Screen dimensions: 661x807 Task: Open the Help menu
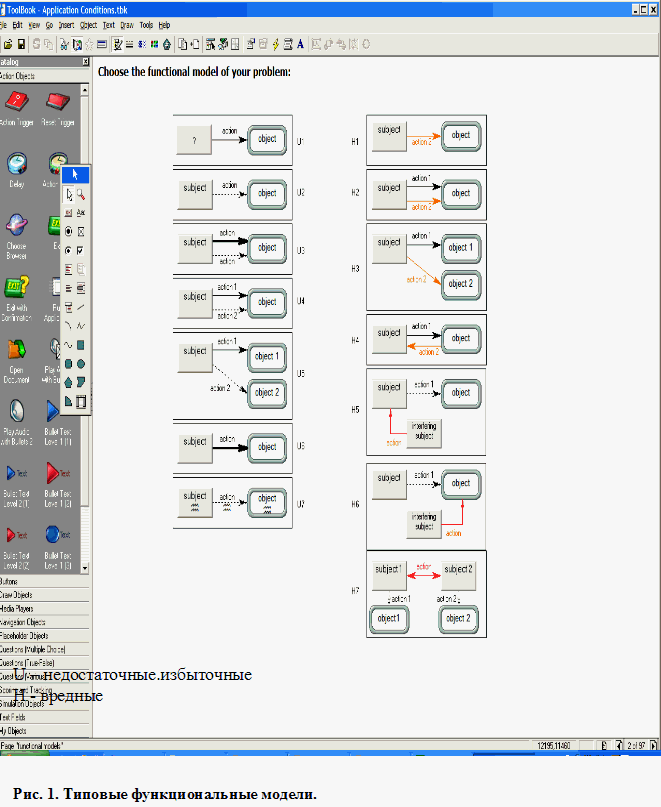164,25
